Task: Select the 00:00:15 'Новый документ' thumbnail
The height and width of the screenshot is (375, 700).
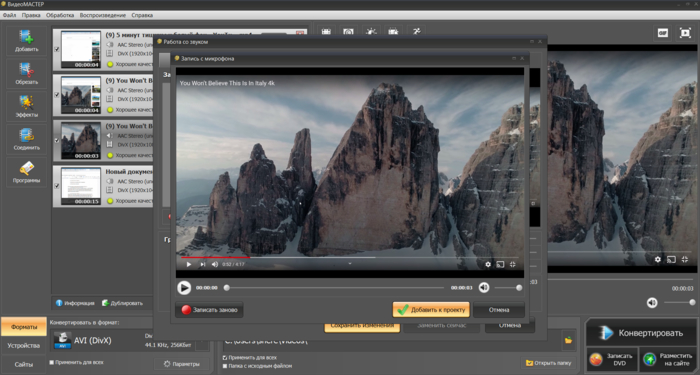Action: pyautogui.click(x=81, y=186)
